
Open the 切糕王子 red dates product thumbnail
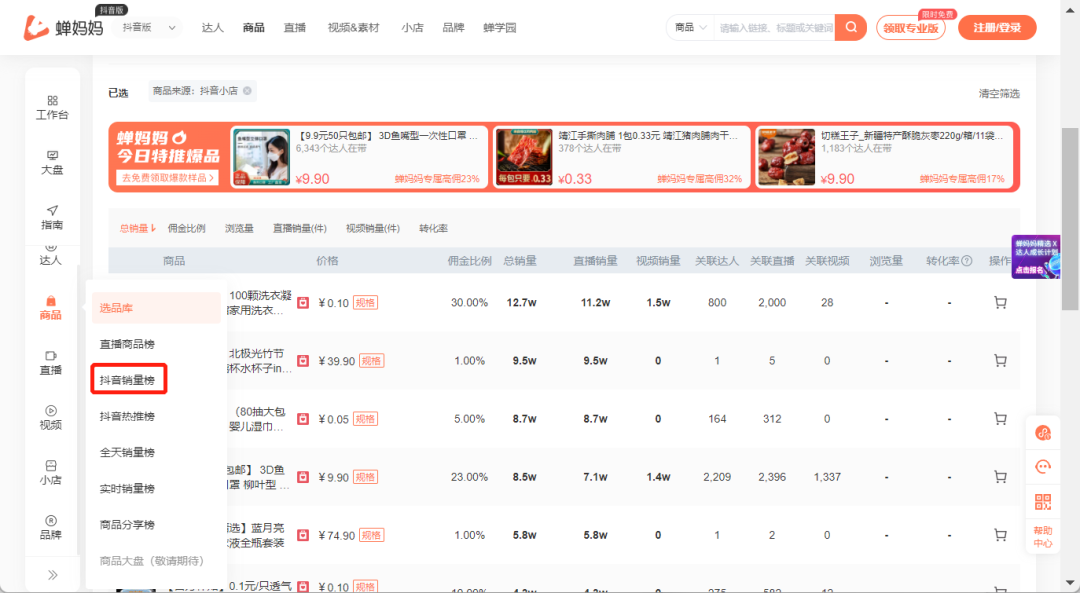tap(787, 157)
